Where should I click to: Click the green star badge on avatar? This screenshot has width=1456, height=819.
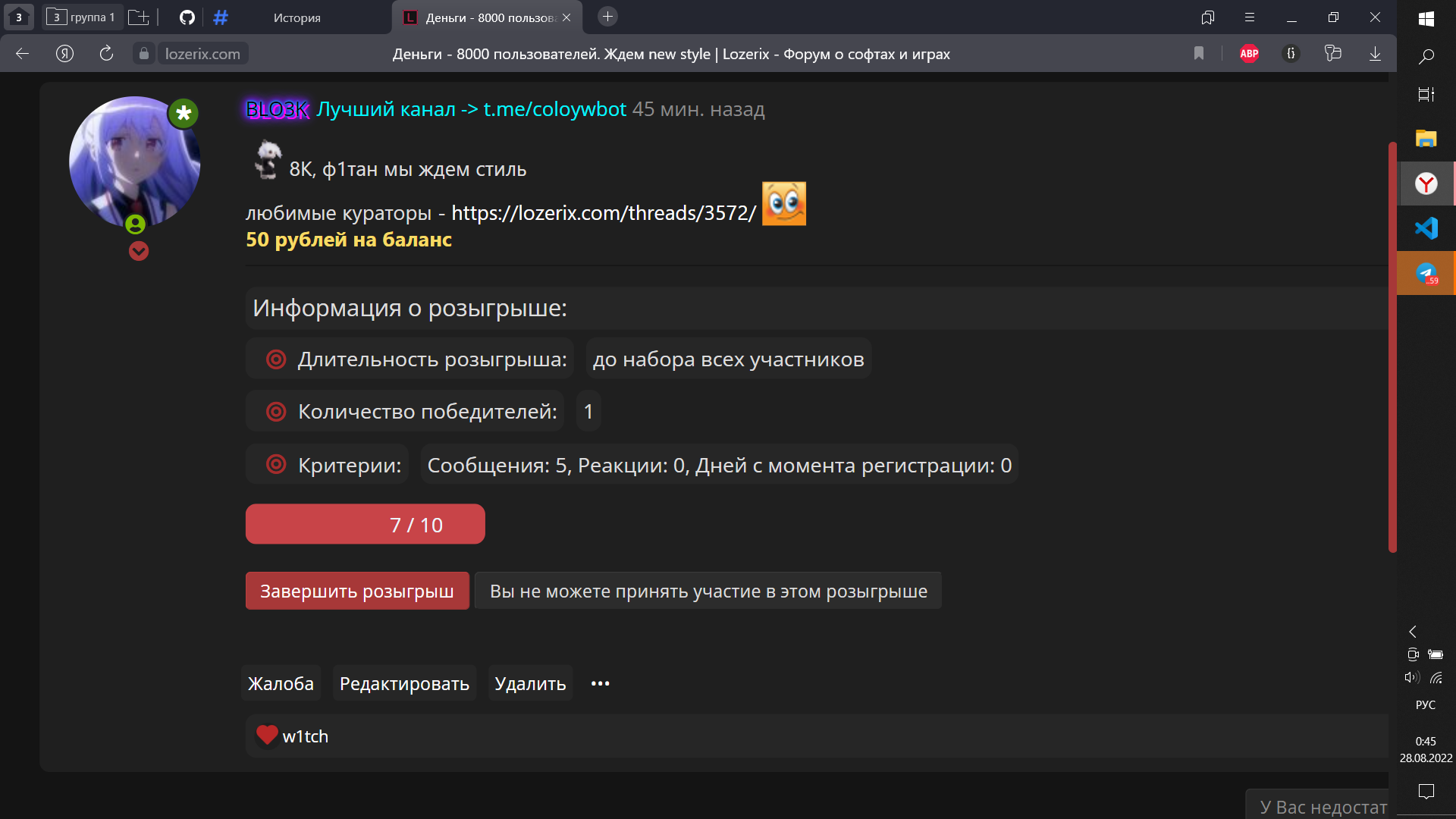point(184,113)
